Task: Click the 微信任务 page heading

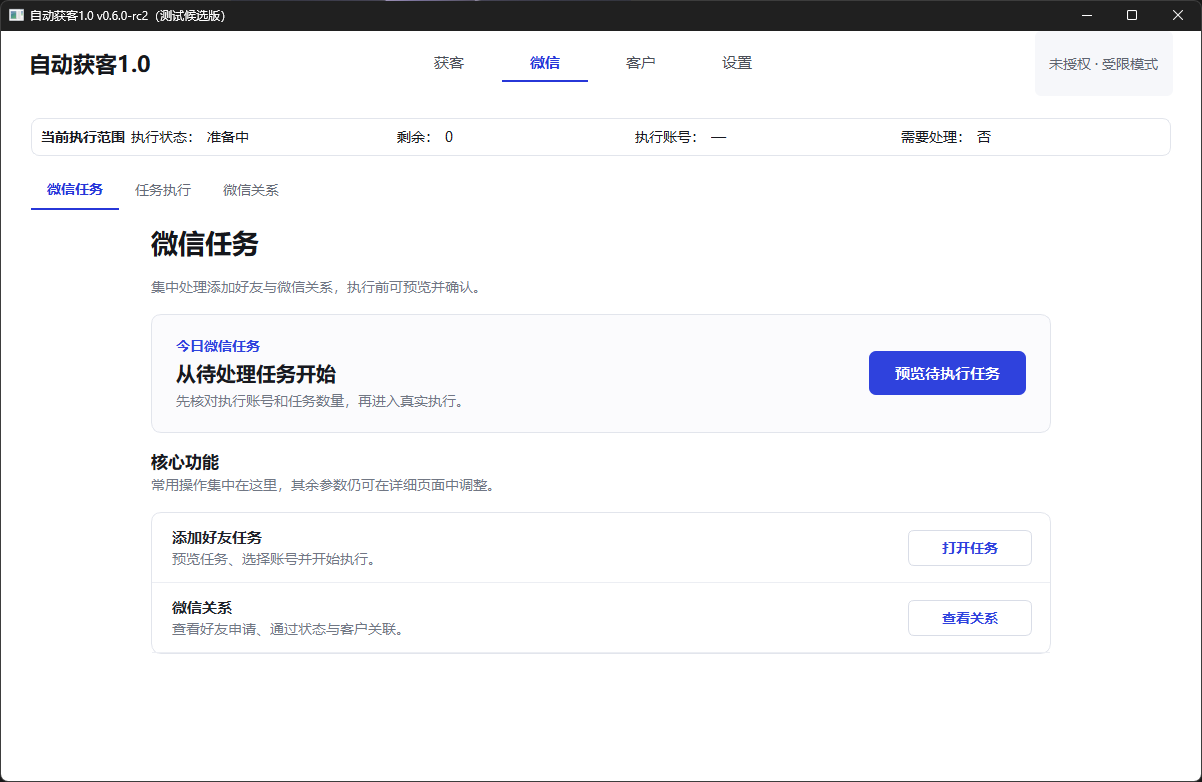Action: tap(205, 244)
